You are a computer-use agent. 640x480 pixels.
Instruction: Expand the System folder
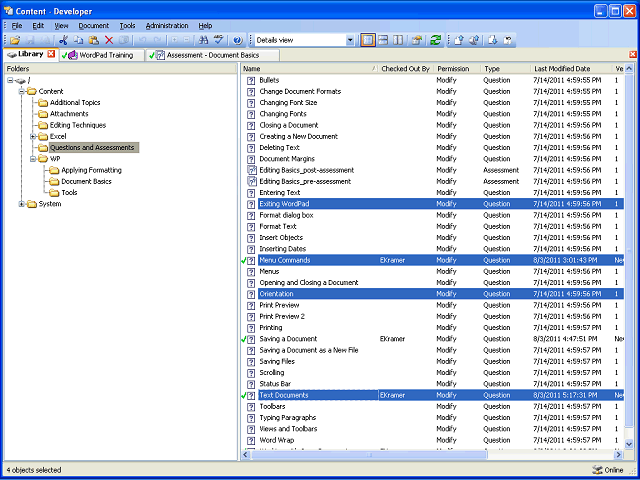click(x=22, y=204)
